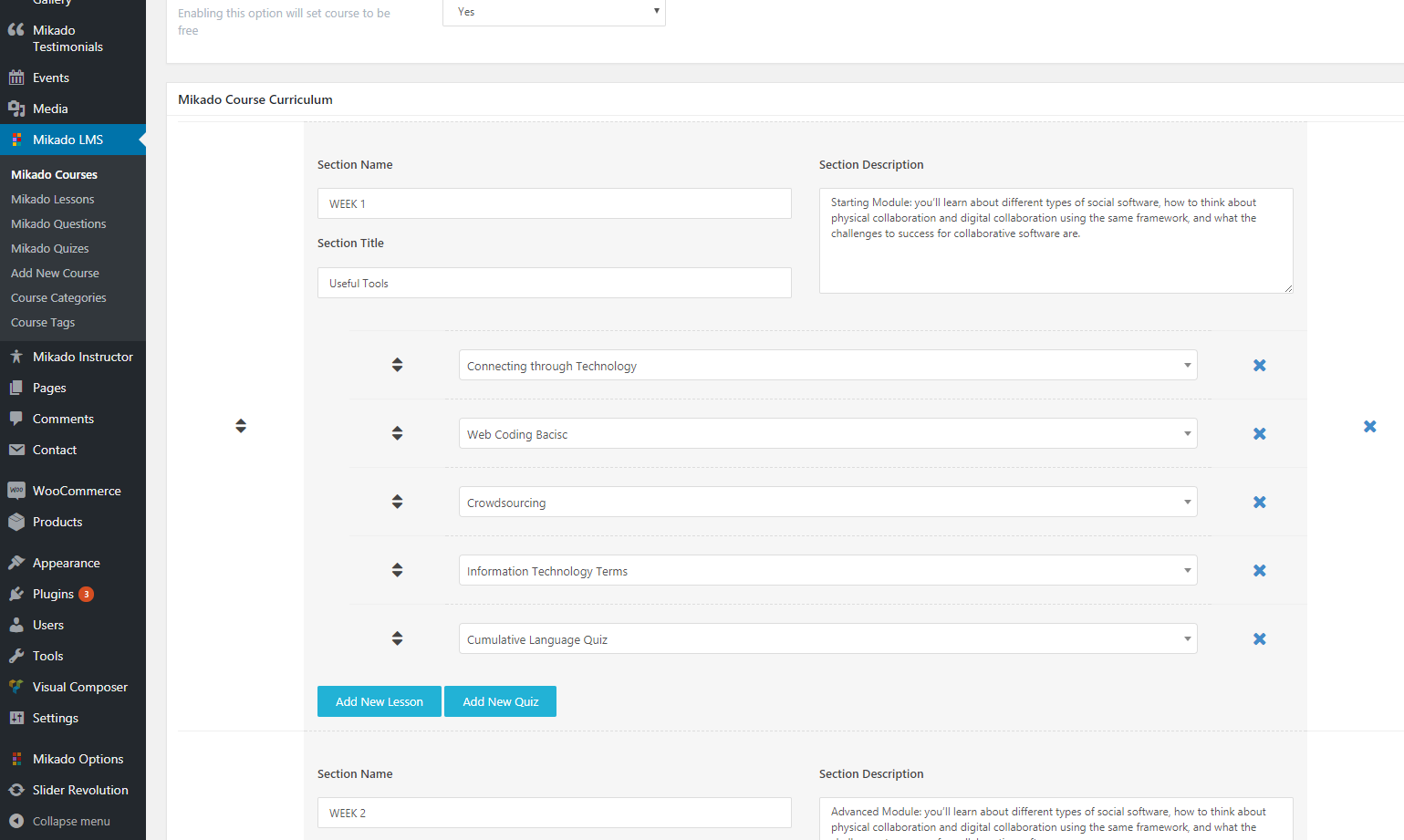
Task: Open Mikado Lessons submenu item
Action: point(52,199)
